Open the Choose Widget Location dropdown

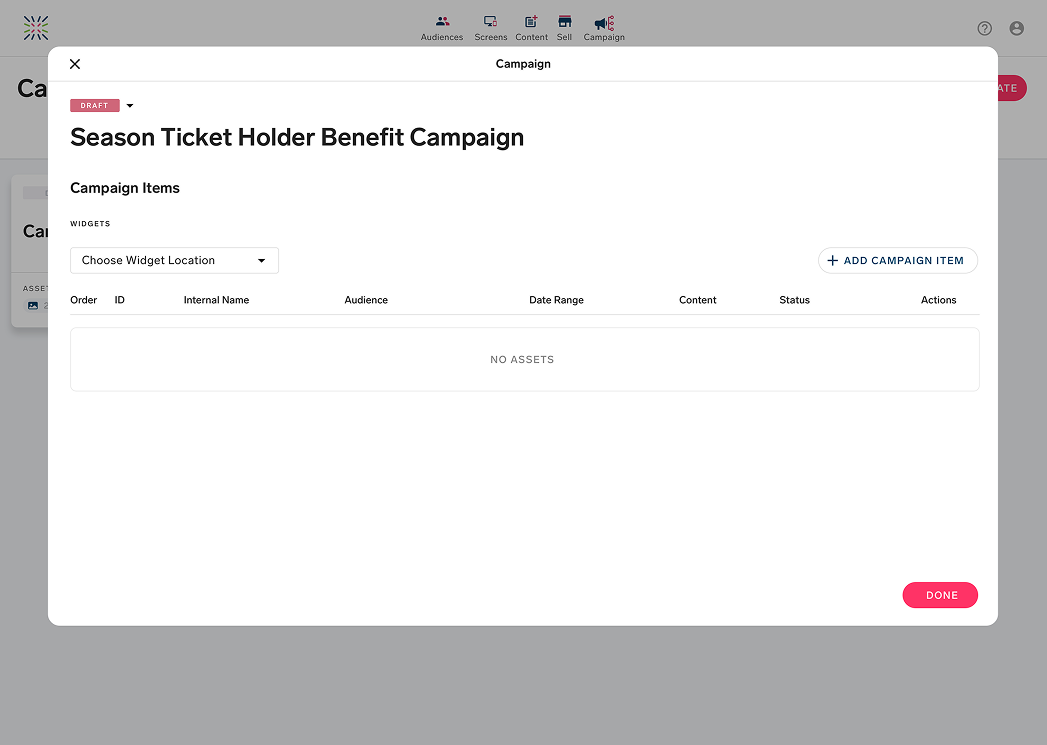tap(174, 260)
